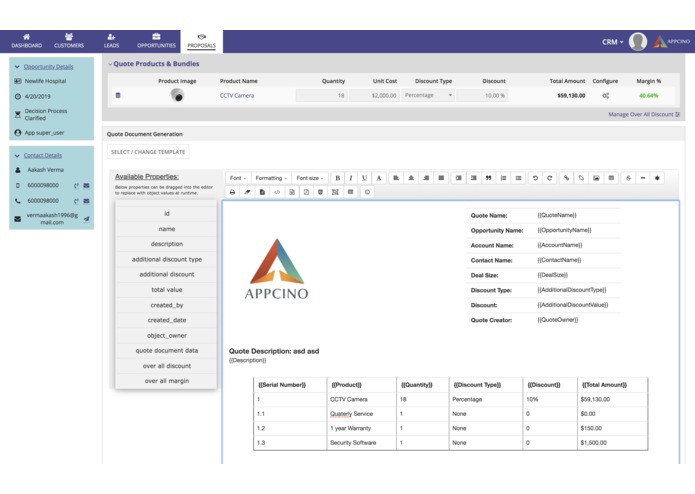
Task: Delete the CCTV Camera product row
Action: pyautogui.click(x=118, y=95)
